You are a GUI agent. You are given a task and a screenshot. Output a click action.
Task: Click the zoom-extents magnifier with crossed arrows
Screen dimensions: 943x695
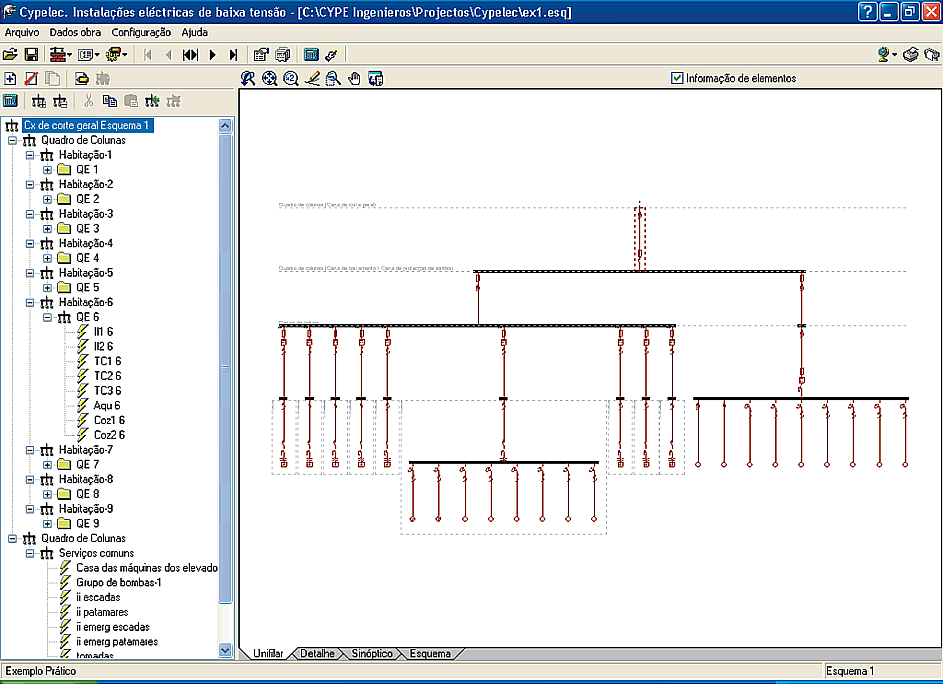tap(269, 78)
